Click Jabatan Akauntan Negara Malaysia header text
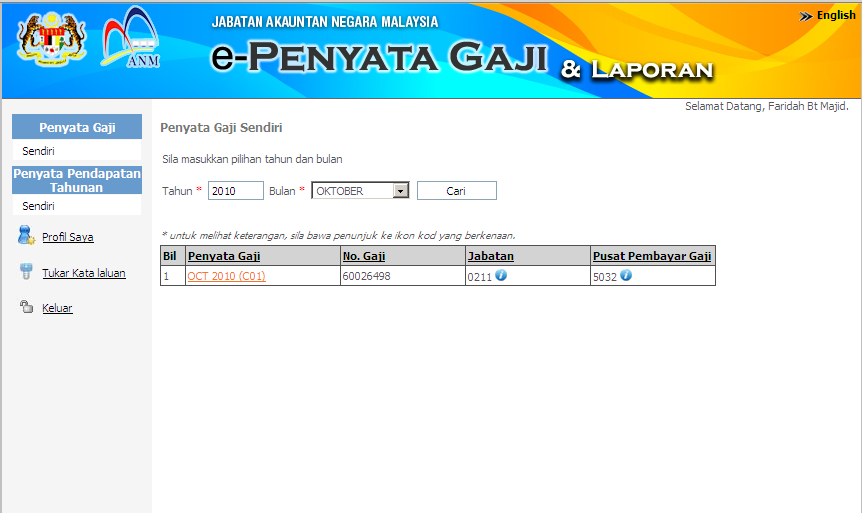The height and width of the screenshot is (513, 862). click(325, 22)
